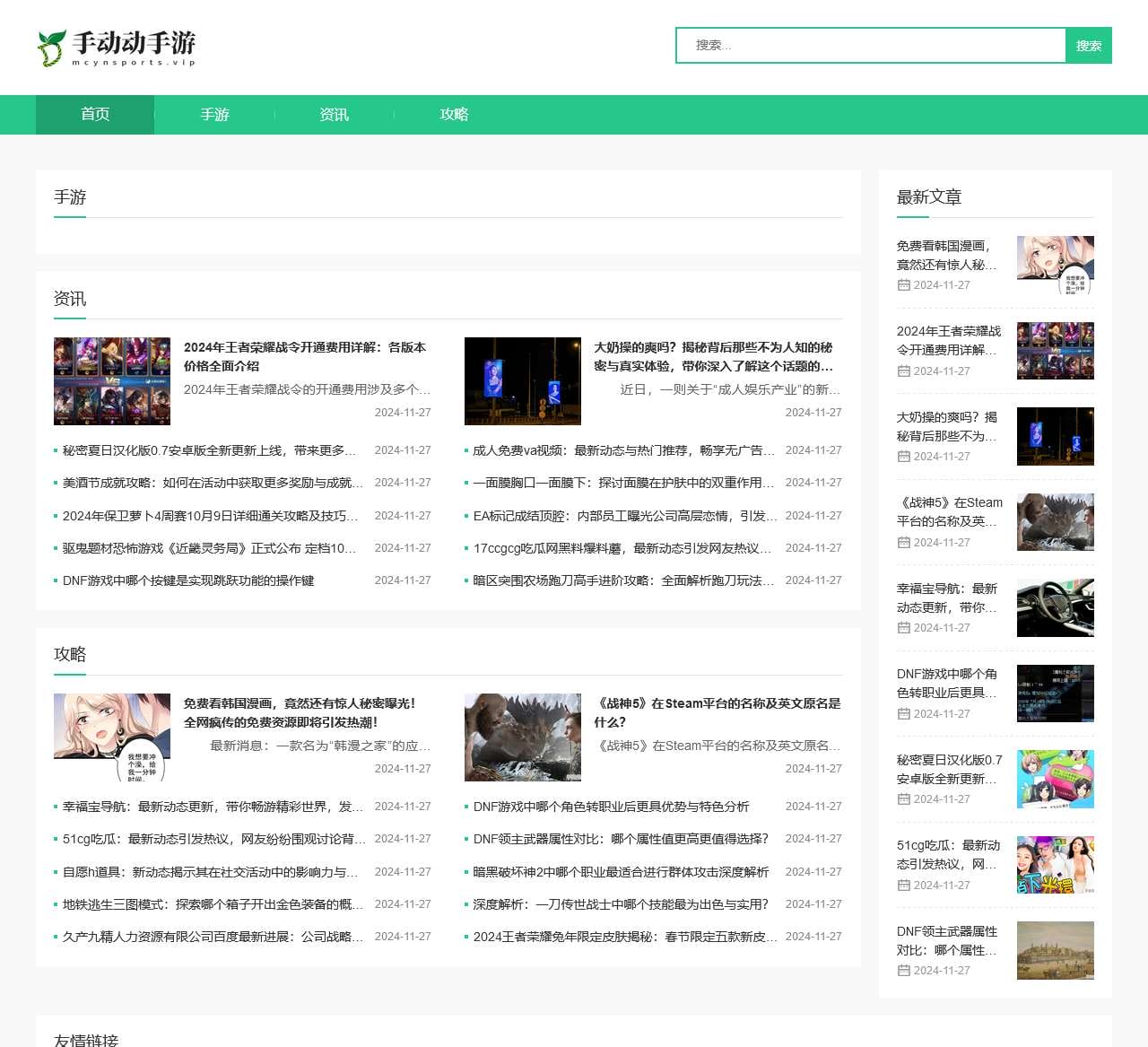Open 地铁逃生三图模式 list item
Viewport: 1148px width, 1047px height.
213,904
